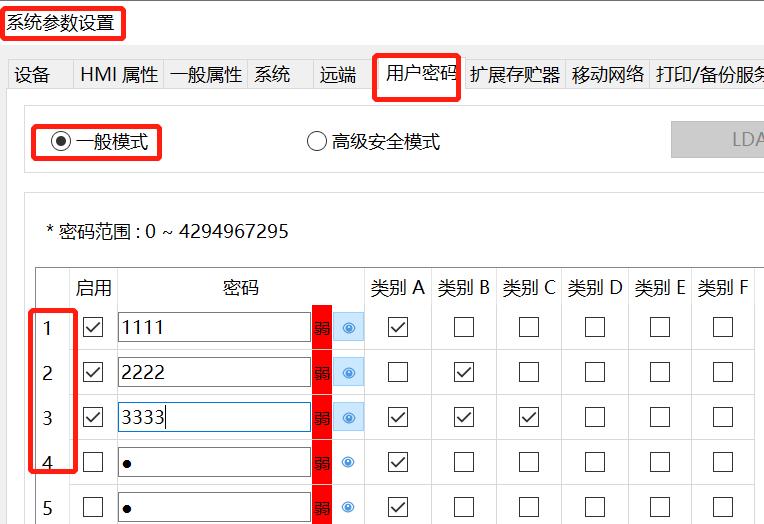Check 类别 C for user 5
Image resolution: width=764 pixels, height=524 pixels.
(529, 507)
